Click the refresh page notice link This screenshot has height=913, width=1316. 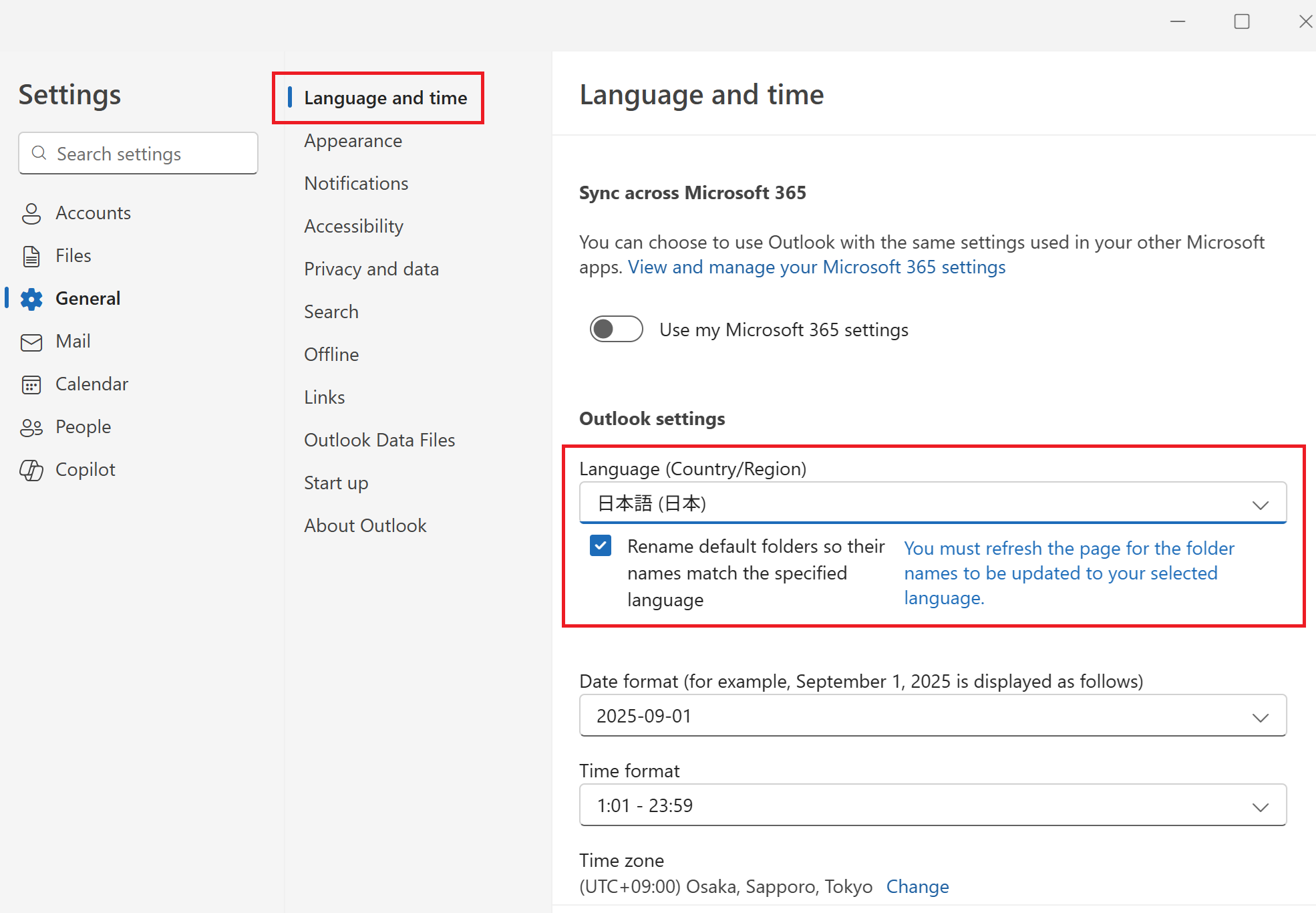coord(1069,573)
